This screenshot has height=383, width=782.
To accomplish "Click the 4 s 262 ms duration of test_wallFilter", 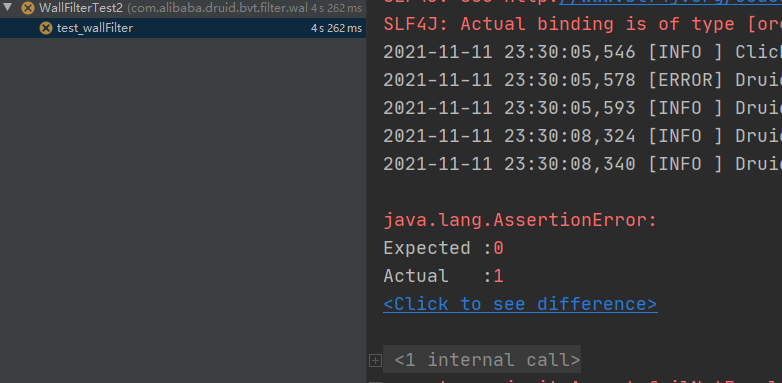I will coord(337,28).
